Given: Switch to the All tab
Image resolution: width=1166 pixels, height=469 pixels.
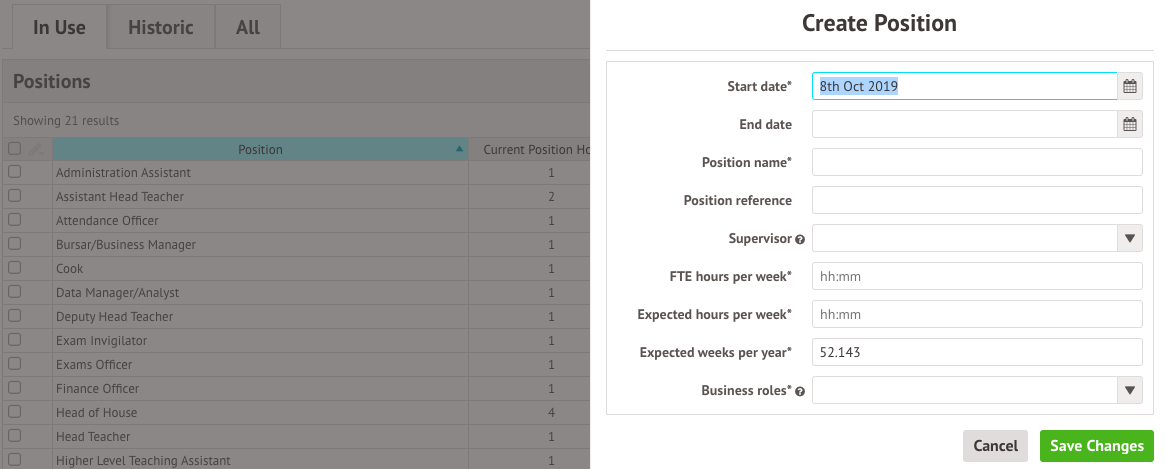Looking at the screenshot, I should coord(248,28).
